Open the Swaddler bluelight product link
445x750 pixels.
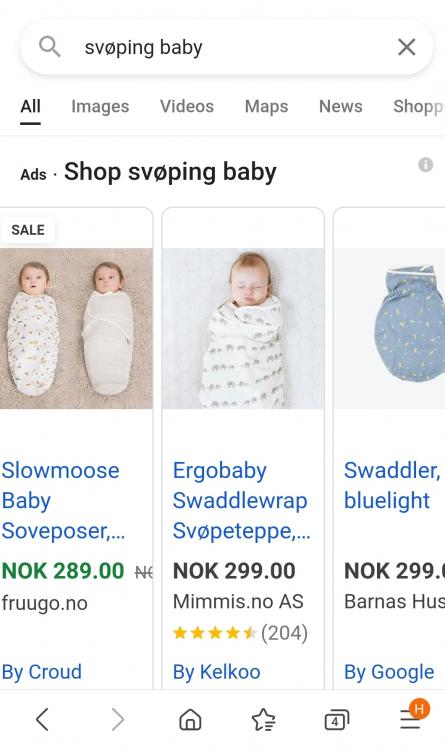(393, 485)
